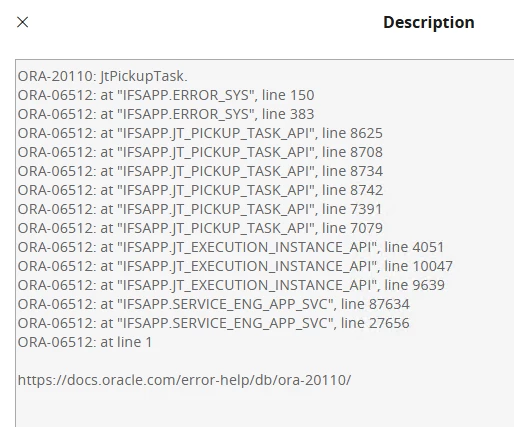Close the Description panel with X icon
This screenshot has height=427, width=514.
click(x=22, y=22)
